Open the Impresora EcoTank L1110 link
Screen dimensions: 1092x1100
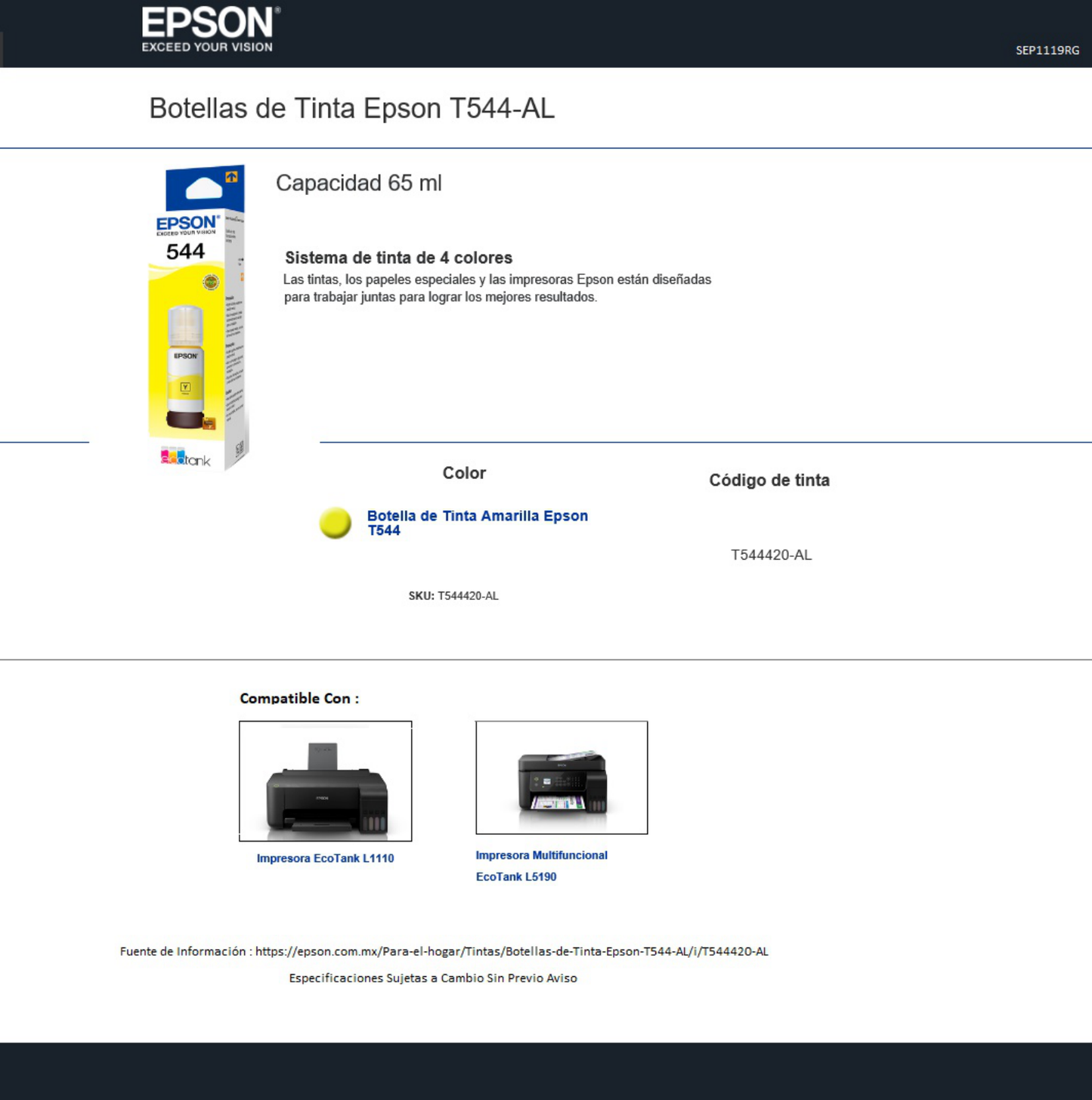[x=325, y=858]
